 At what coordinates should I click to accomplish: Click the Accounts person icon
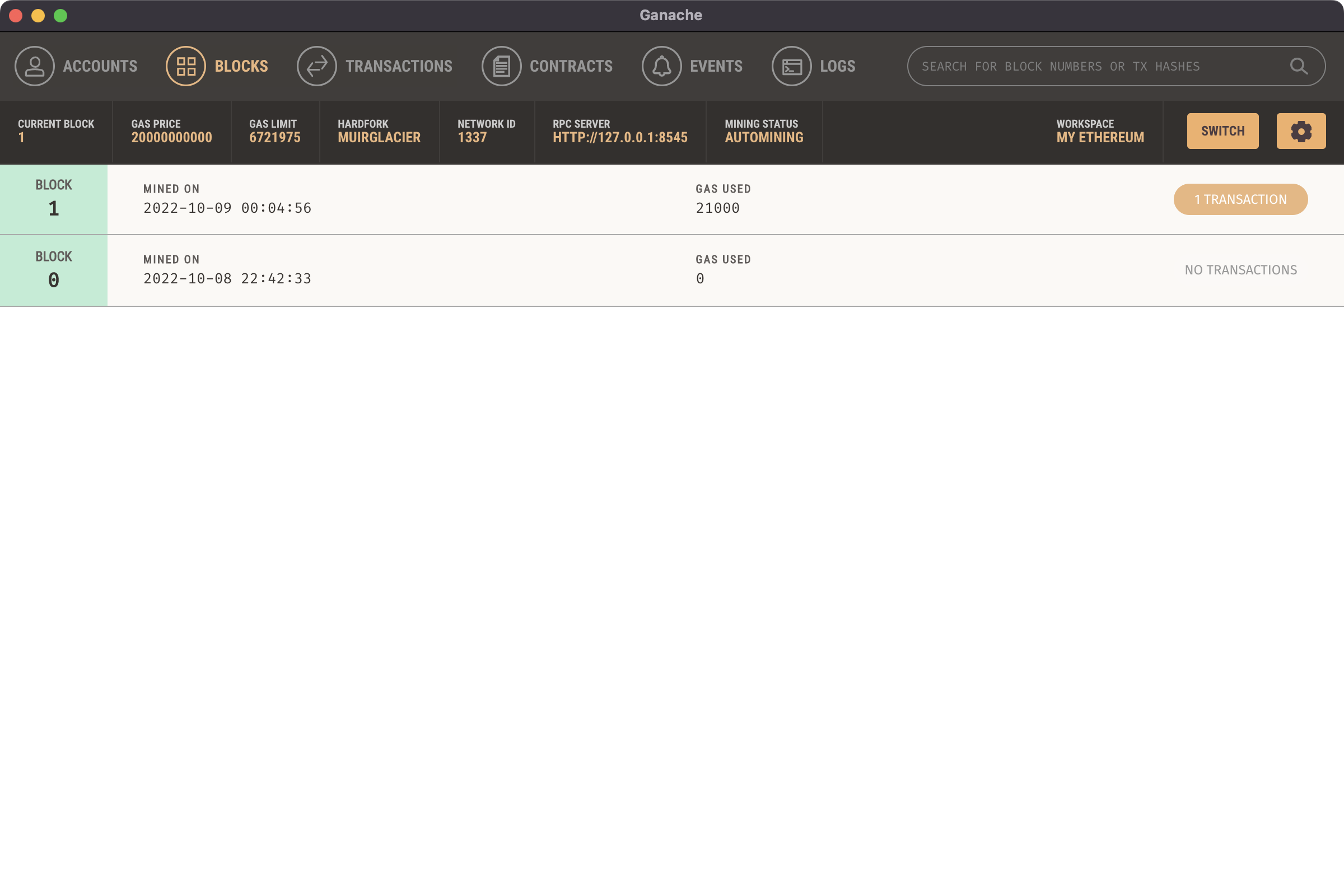tap(34, 66)
